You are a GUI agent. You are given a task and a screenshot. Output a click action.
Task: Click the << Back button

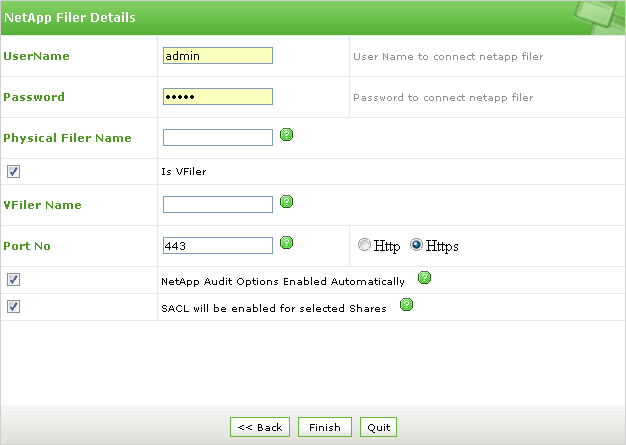point(259,427)
